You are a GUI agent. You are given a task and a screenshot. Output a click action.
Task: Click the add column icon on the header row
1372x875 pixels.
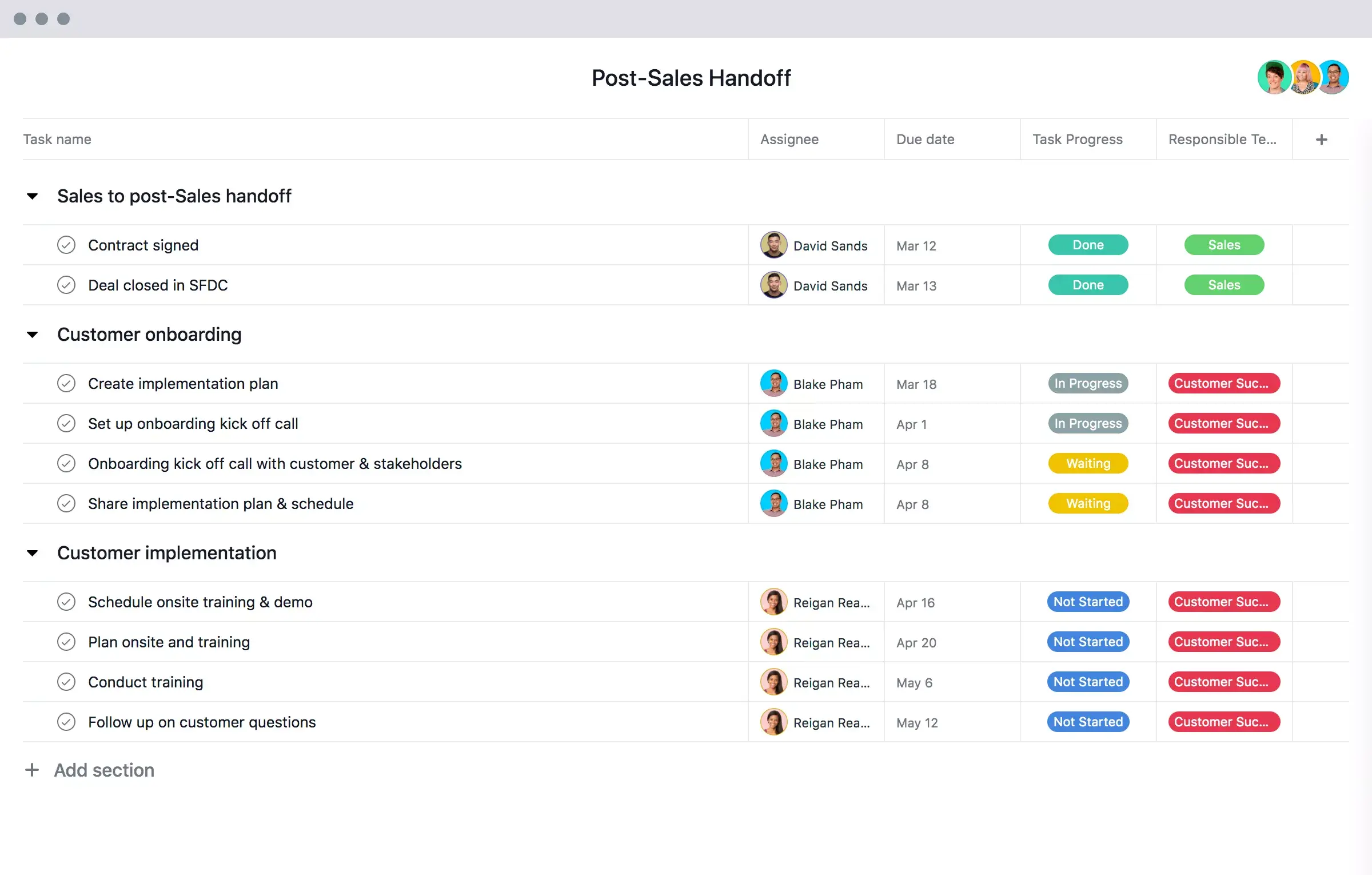[x=1322, y=139]
